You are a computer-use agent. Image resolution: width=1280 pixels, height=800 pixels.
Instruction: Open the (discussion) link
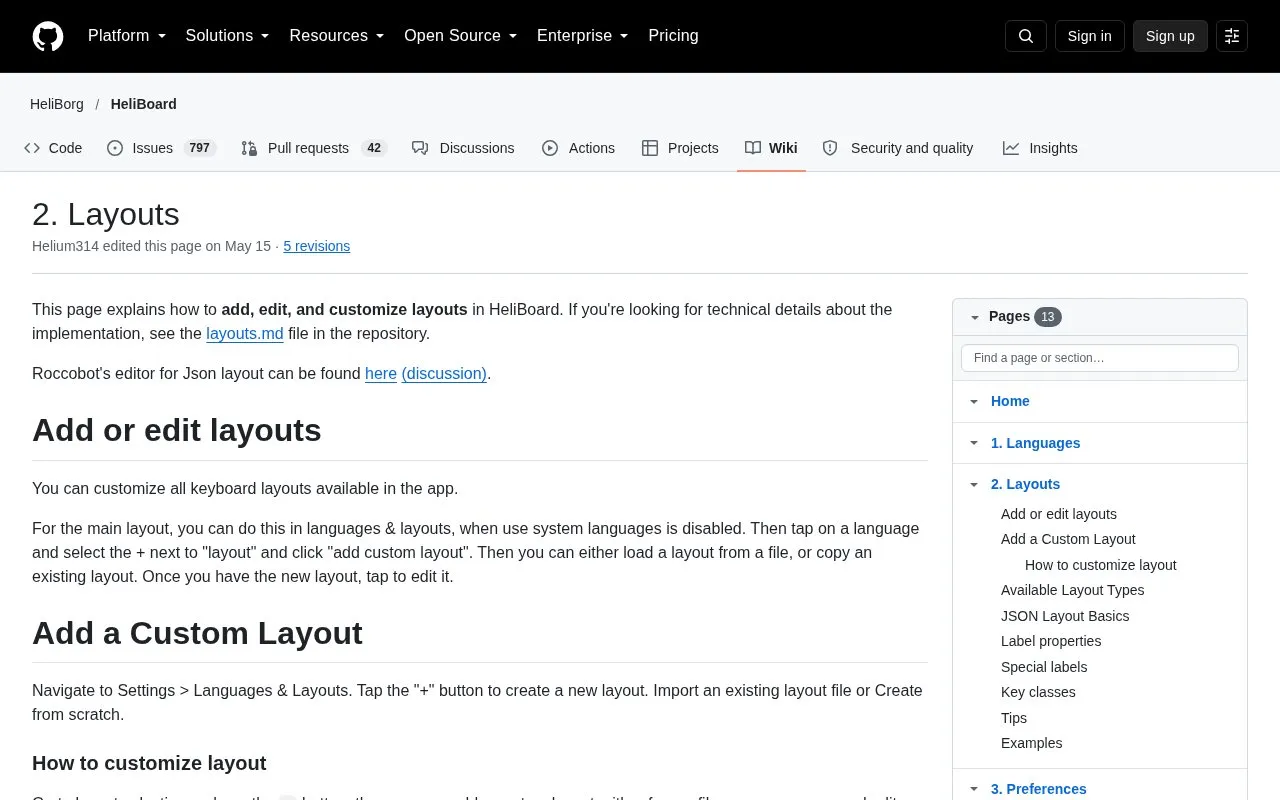point(444,374)
